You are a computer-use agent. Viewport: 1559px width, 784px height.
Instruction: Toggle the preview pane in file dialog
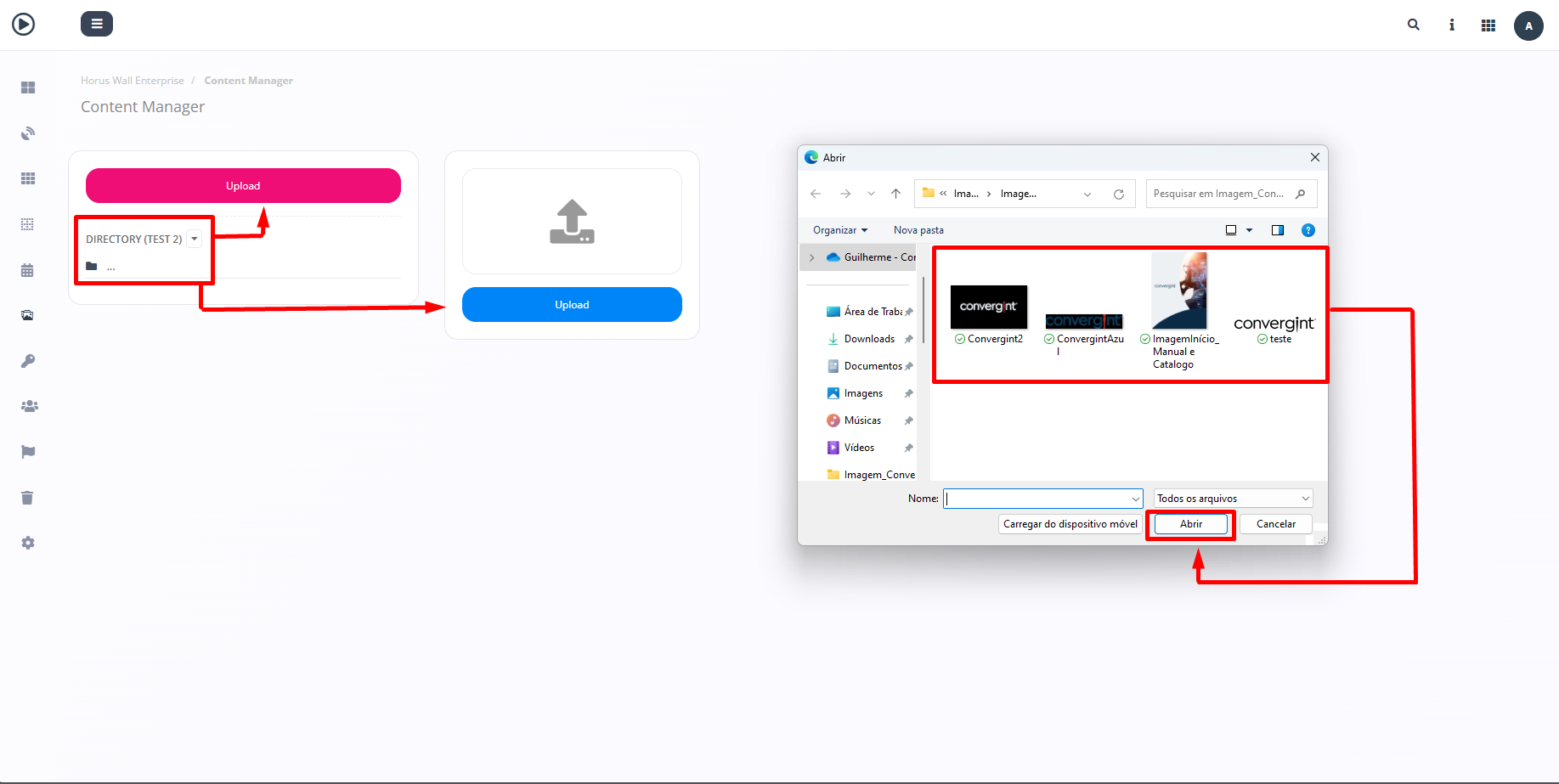(x=1277, y=230)
